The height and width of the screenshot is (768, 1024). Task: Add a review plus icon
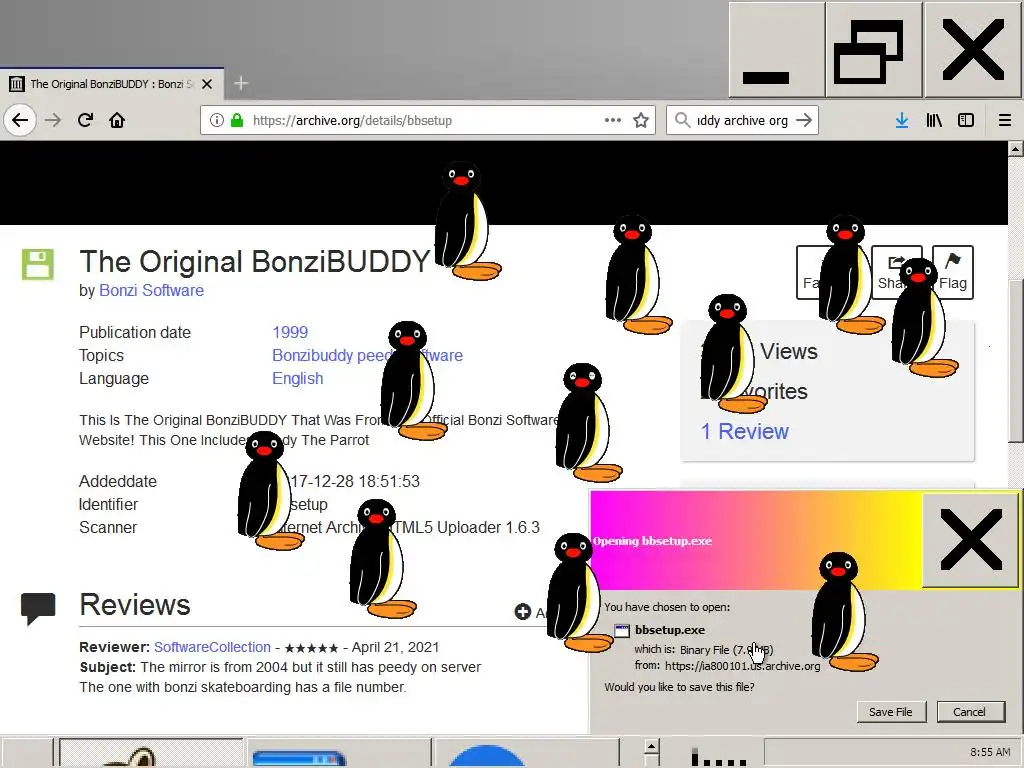tap(522, 612)
